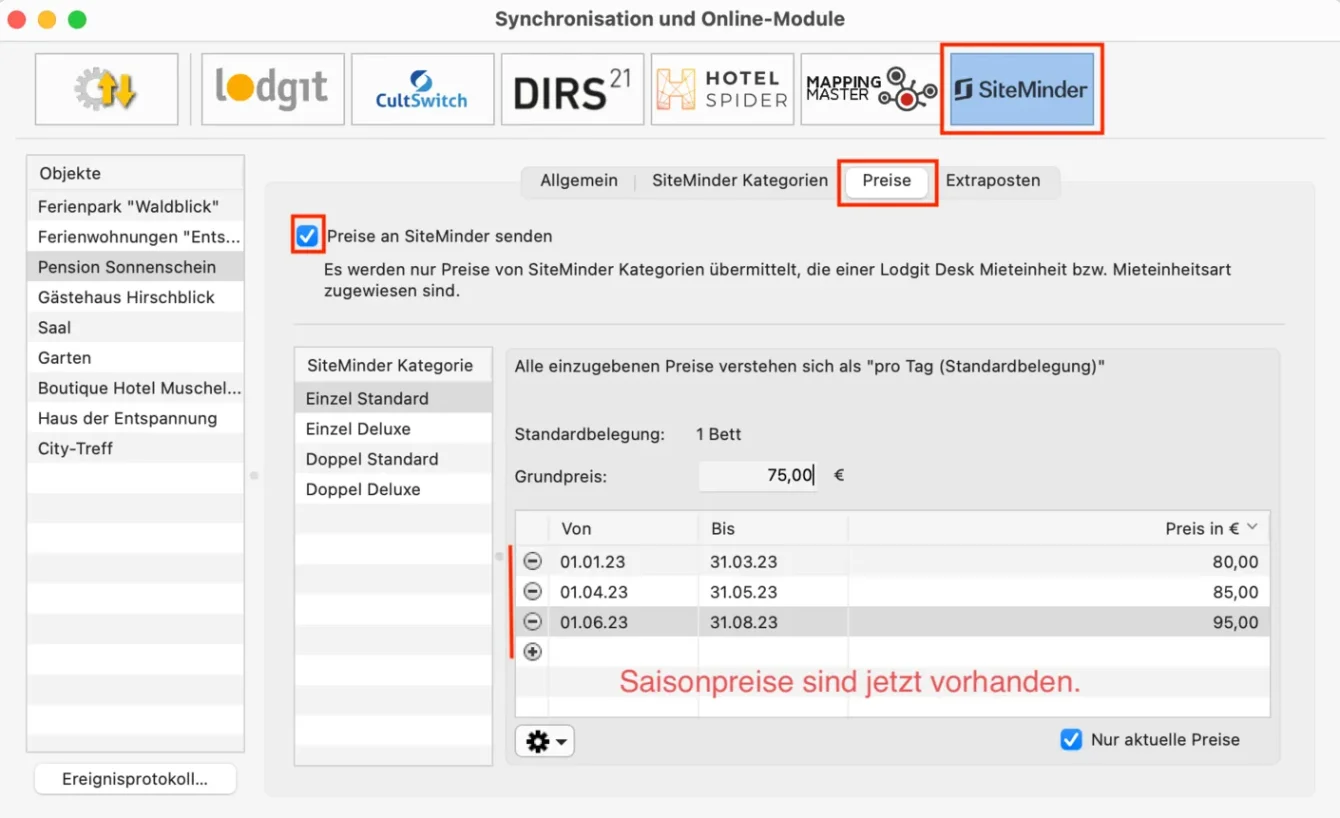Image resolution: width=1340 pixels, height=818 pixels.
Task: Open the Ereignisprotokoll button
Action: coord(135,779)
